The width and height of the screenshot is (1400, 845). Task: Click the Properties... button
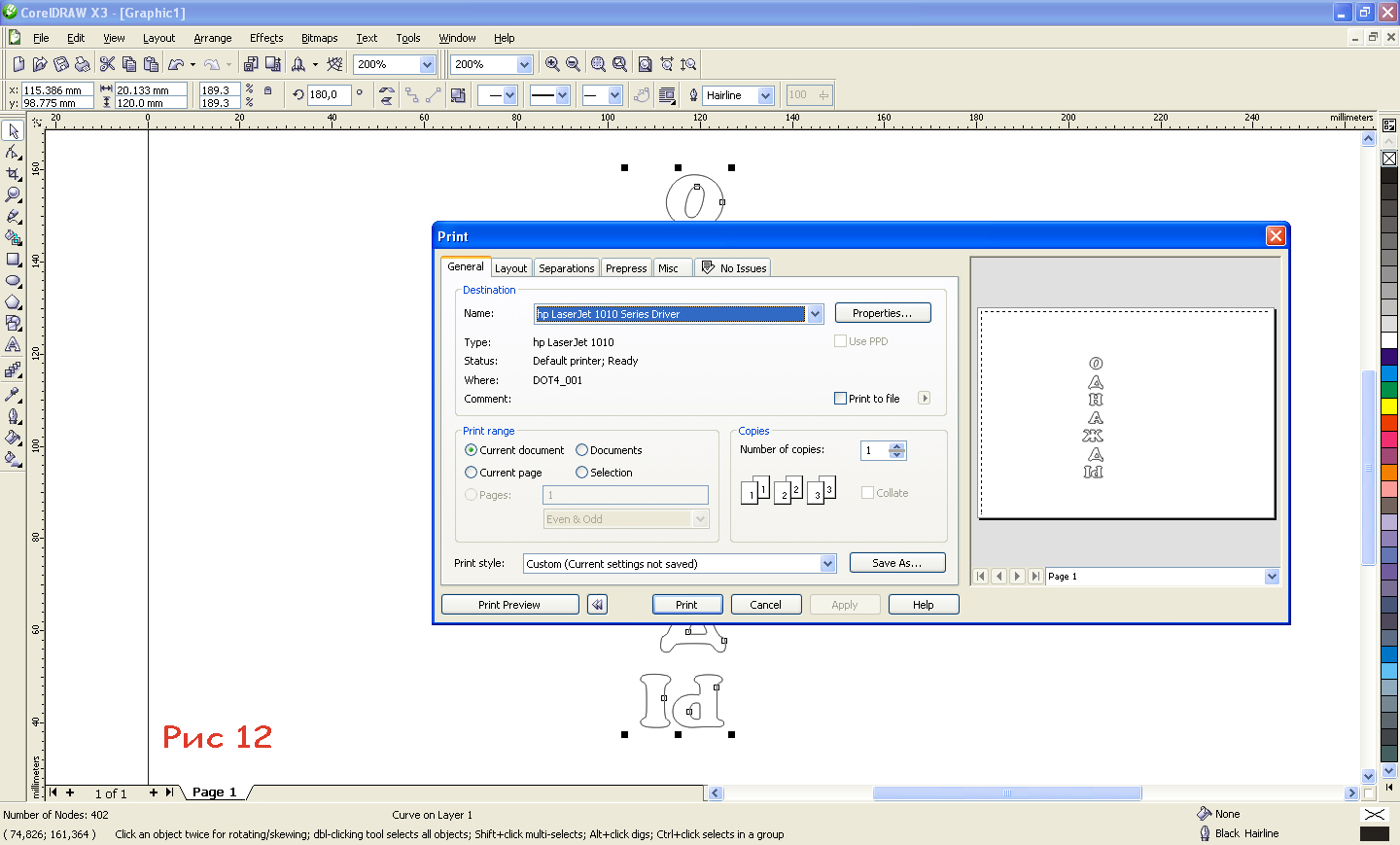(883, 313)
